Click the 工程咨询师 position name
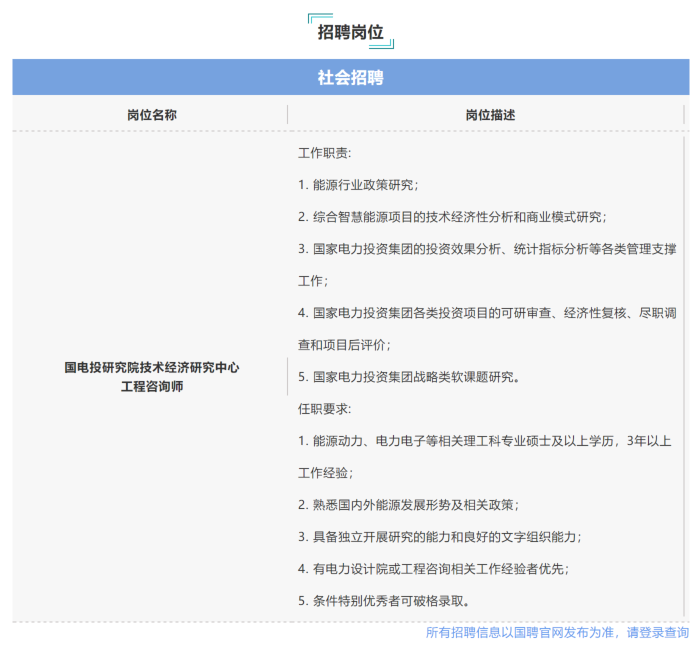 coord(152,386)
